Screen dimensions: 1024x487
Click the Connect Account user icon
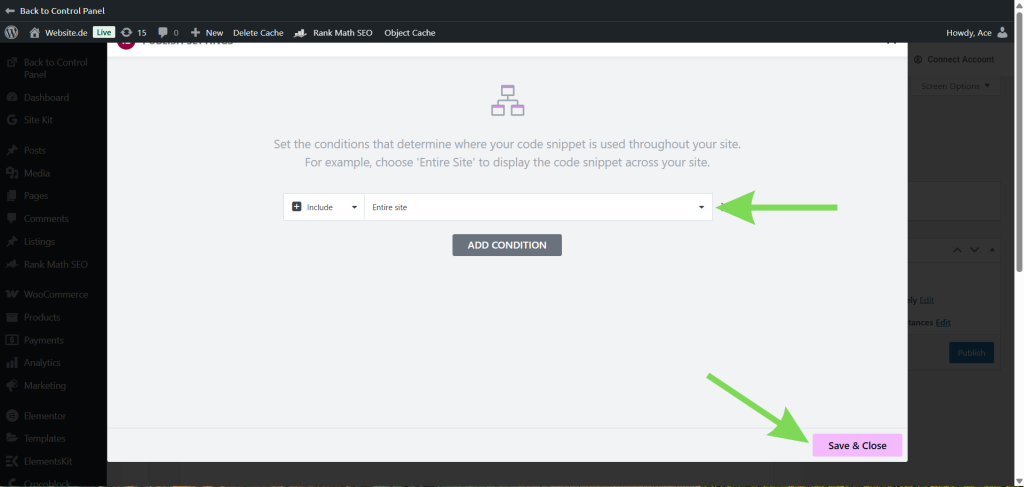(x=918, y=59)
